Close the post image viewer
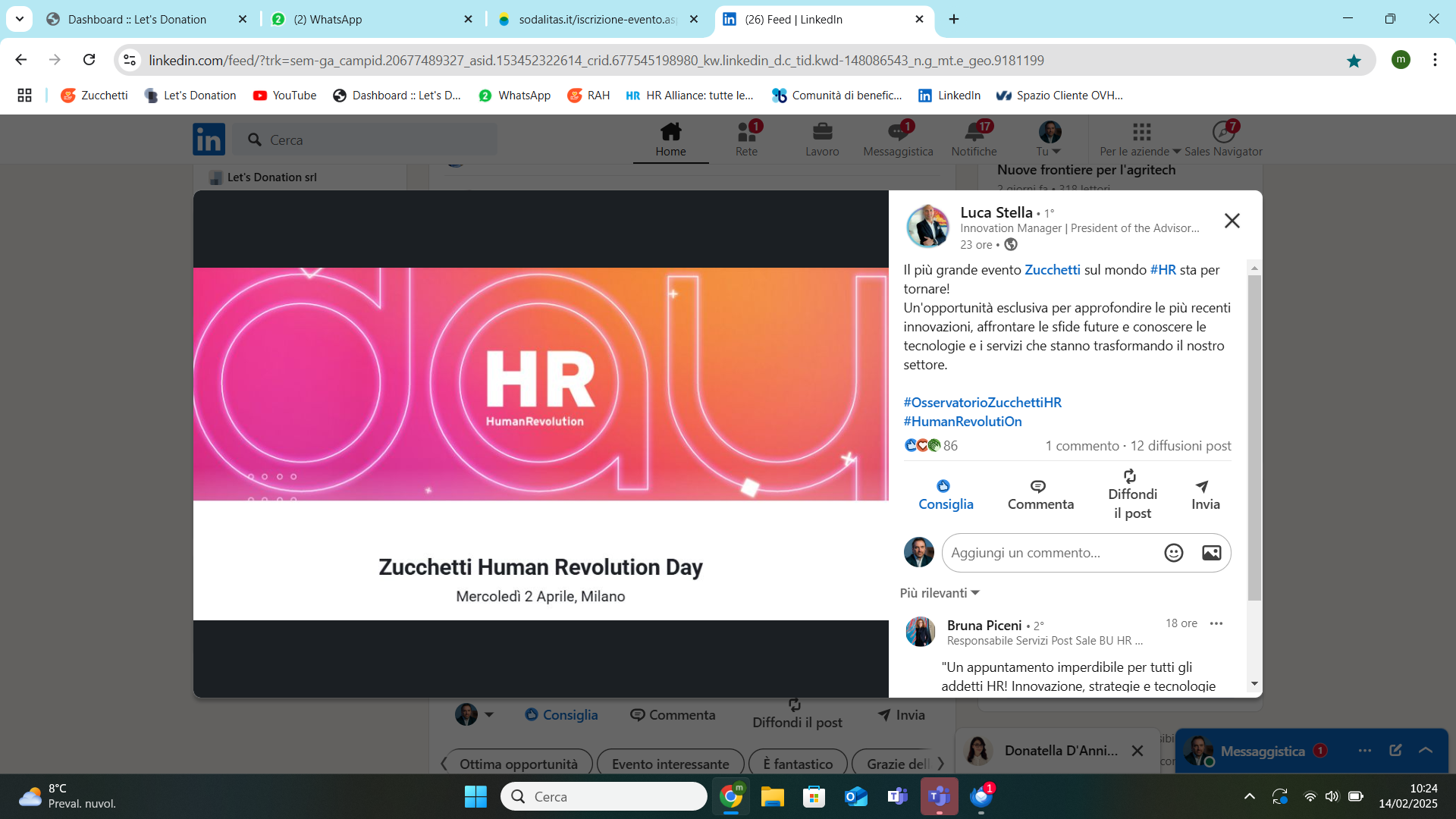 [1232, 221]
